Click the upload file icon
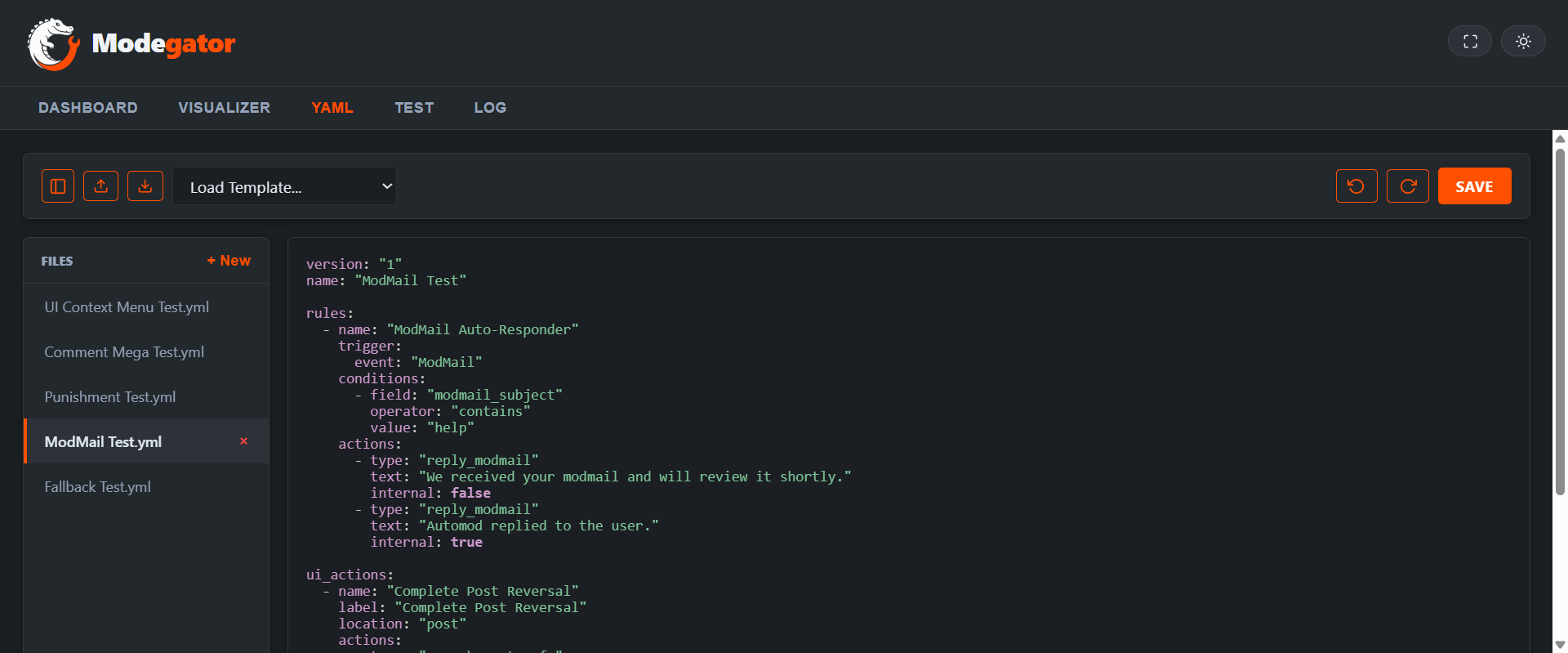This screenshot has height=653, width=1568. click(101, 186)
